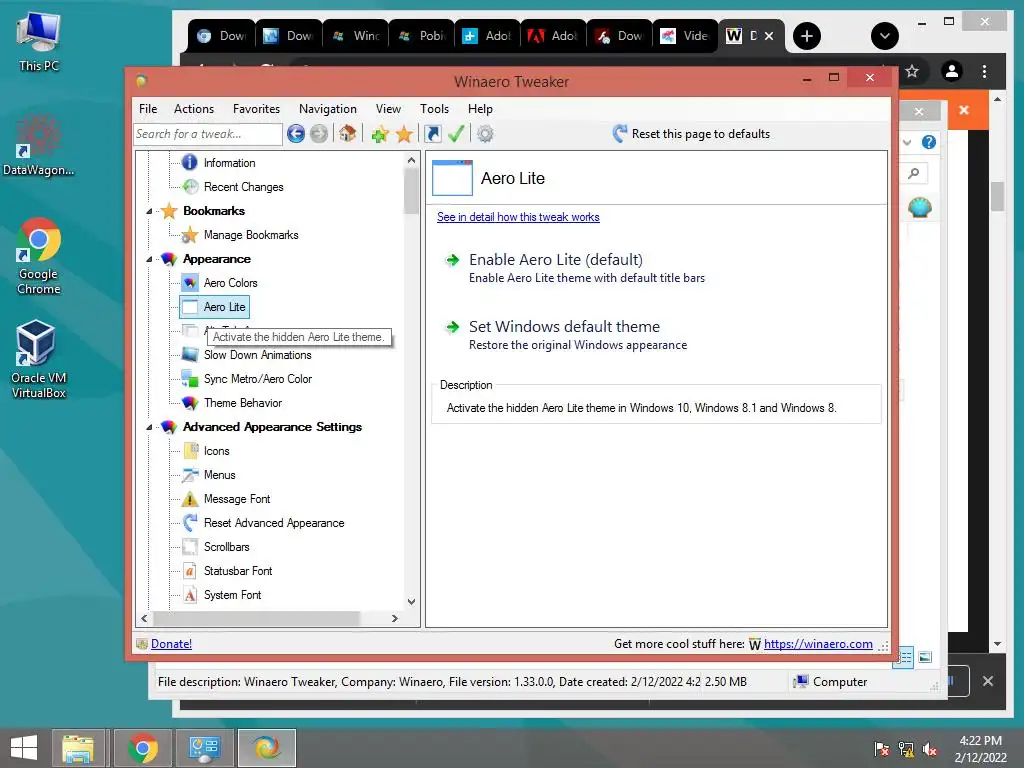Open the Navigation menu

[328, 109]
